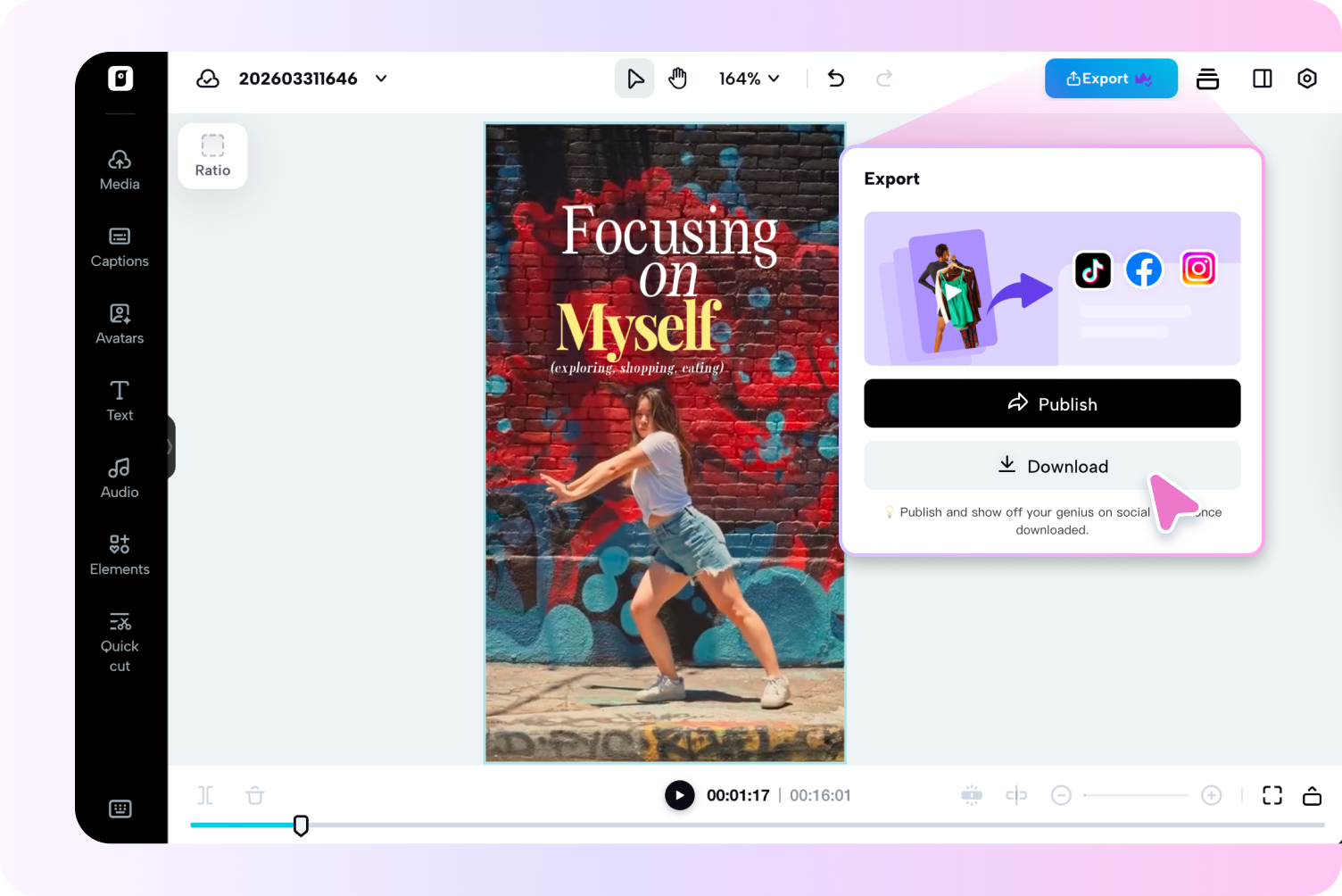Screen dimensions: 1342x896
Task: Zoom in the timeline
Action: (x=1211, y=795)
